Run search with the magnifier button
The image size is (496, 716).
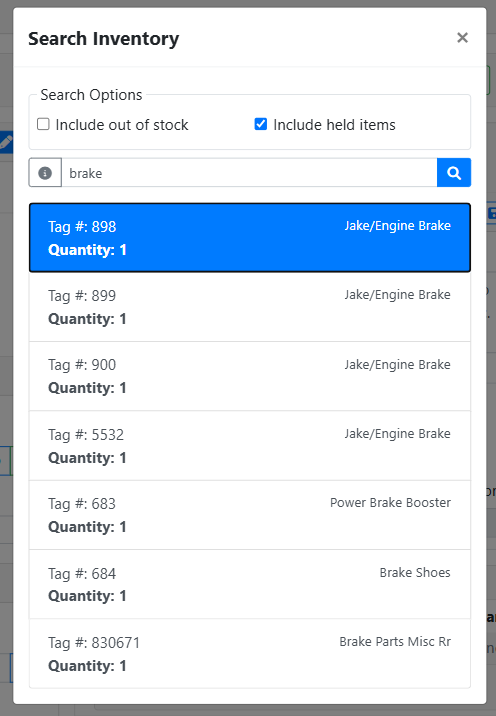pyautogui.click(x=454, y=173)
